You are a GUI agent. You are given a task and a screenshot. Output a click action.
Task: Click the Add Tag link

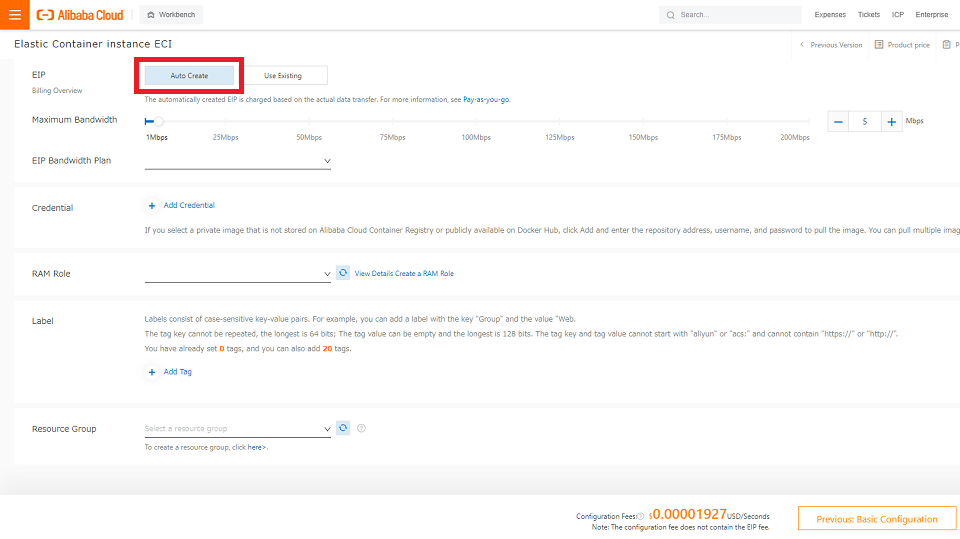[178, 371]
